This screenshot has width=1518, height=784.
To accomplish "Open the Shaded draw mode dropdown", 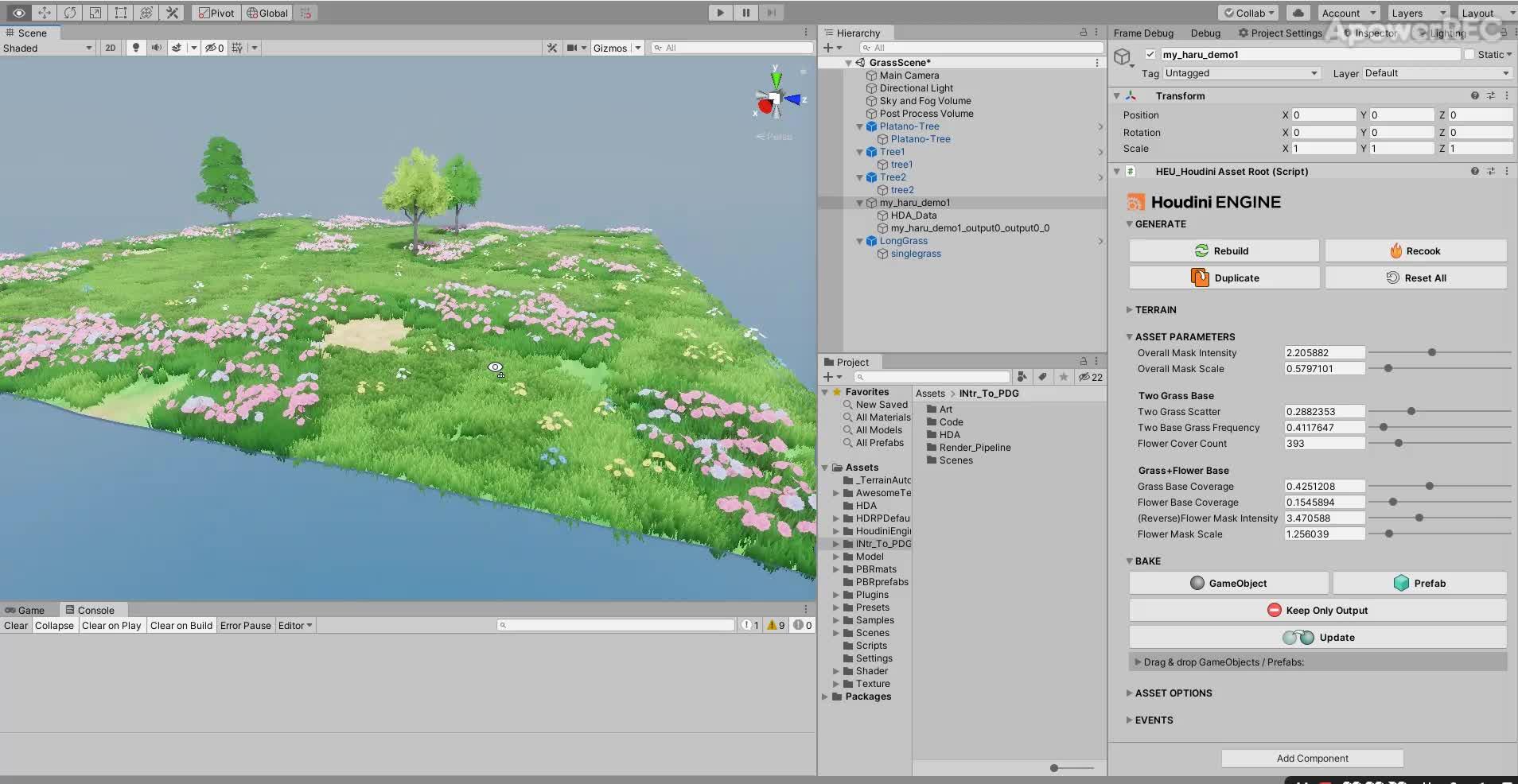I will click(48, 48).
